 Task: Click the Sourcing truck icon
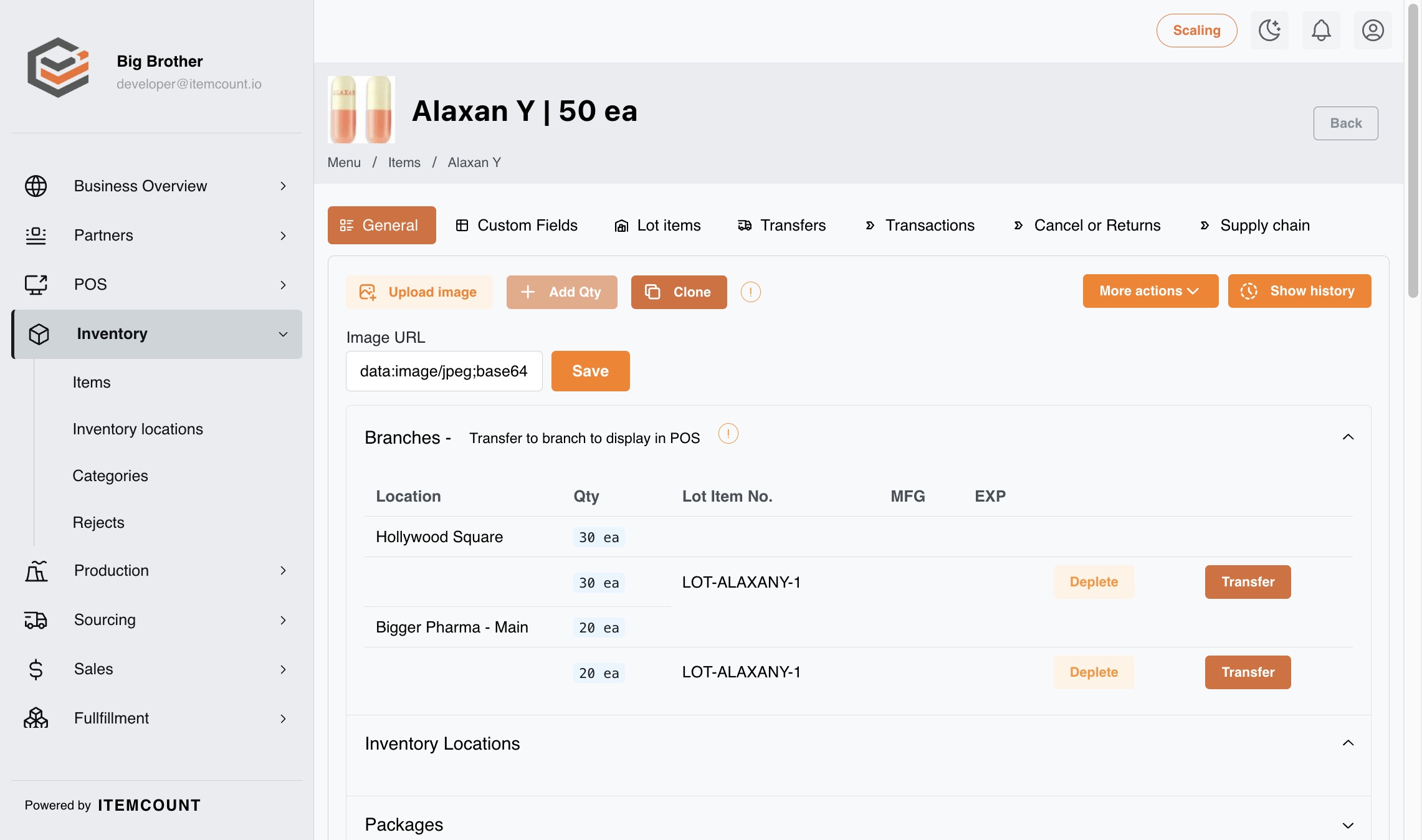coord(36,619)
